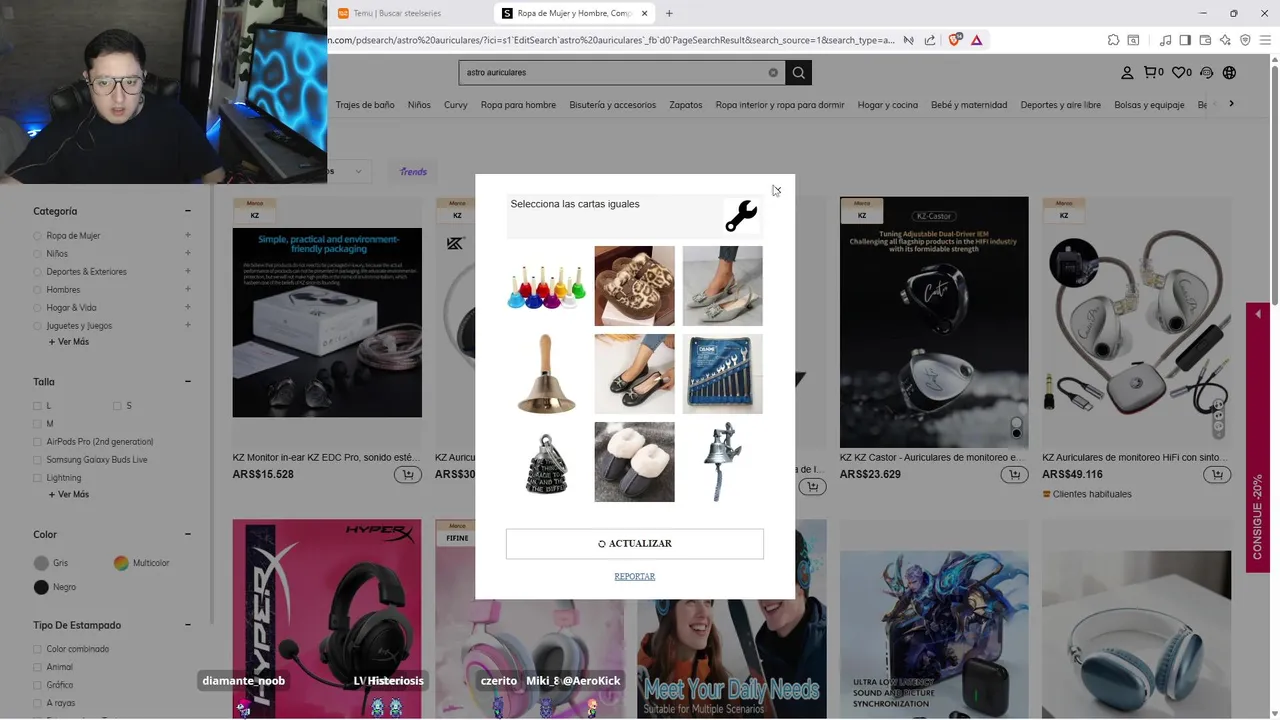Check Samsung Galaxy Buds Live checkbox
1280x720 pixels.
(x=38, y=460)
